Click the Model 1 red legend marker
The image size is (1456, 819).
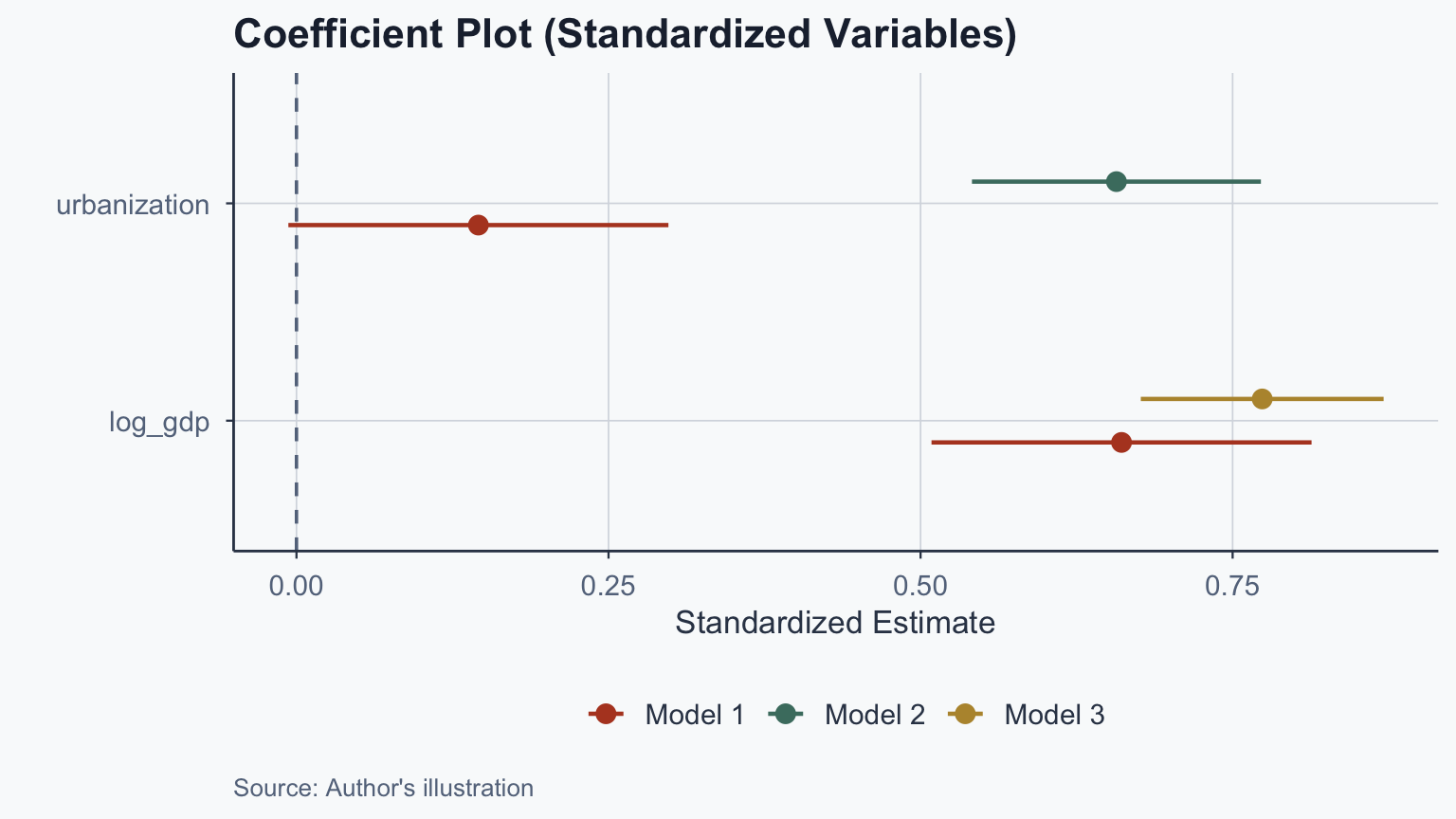606,715
